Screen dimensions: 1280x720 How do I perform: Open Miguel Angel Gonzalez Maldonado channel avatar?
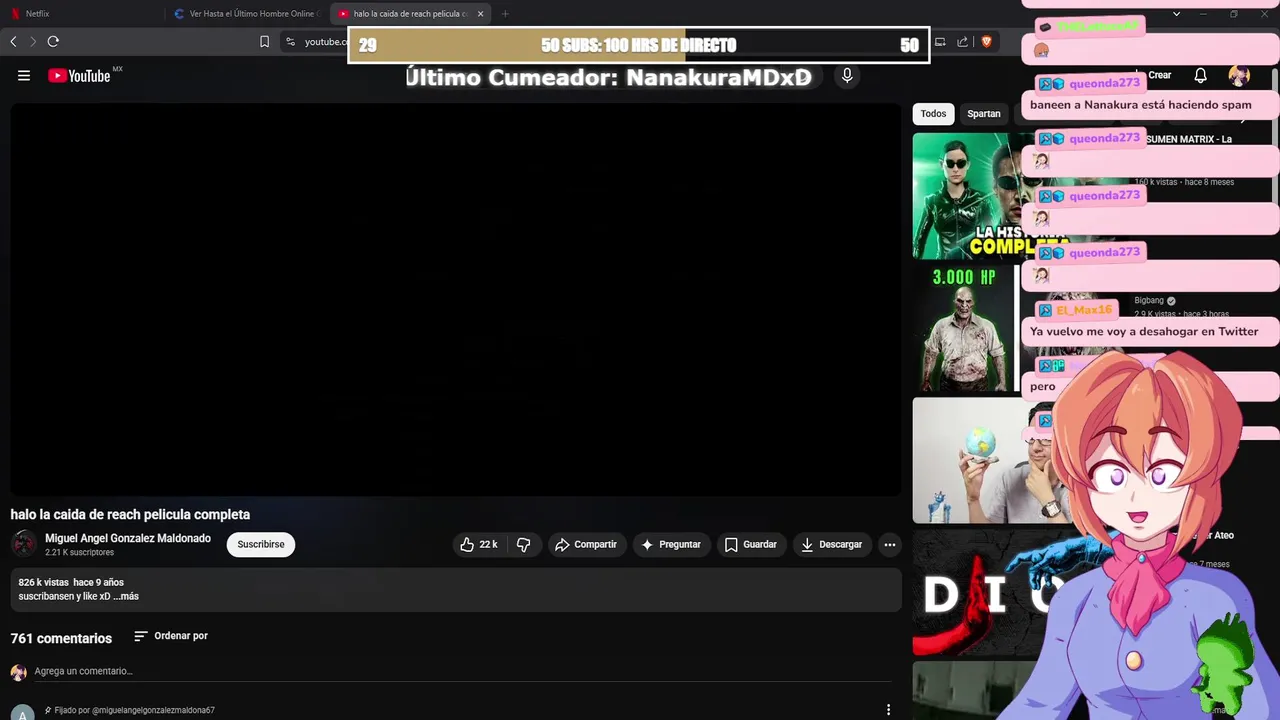(x=24, y=544)
